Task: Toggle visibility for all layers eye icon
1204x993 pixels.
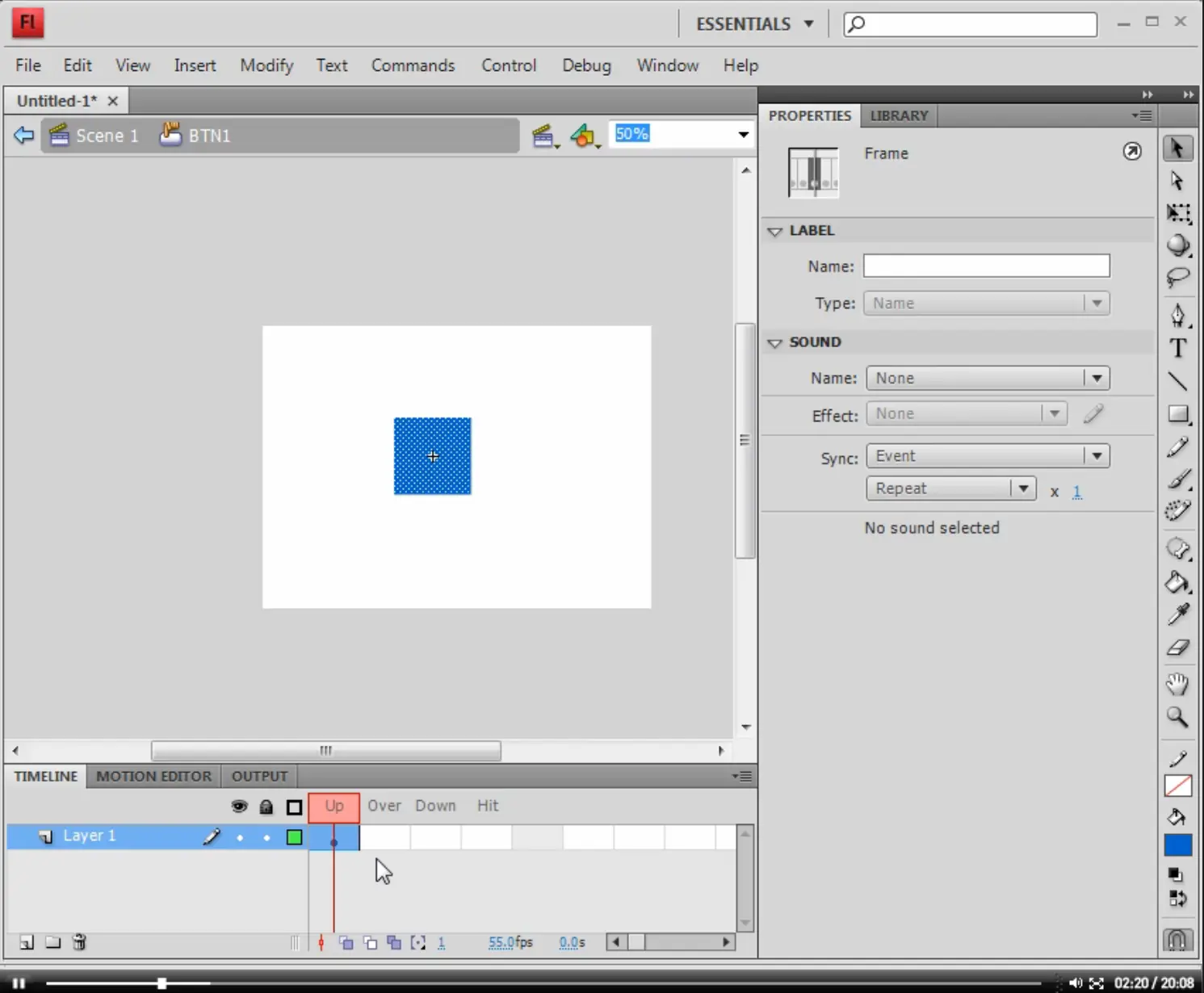Action: pos(239,807)
